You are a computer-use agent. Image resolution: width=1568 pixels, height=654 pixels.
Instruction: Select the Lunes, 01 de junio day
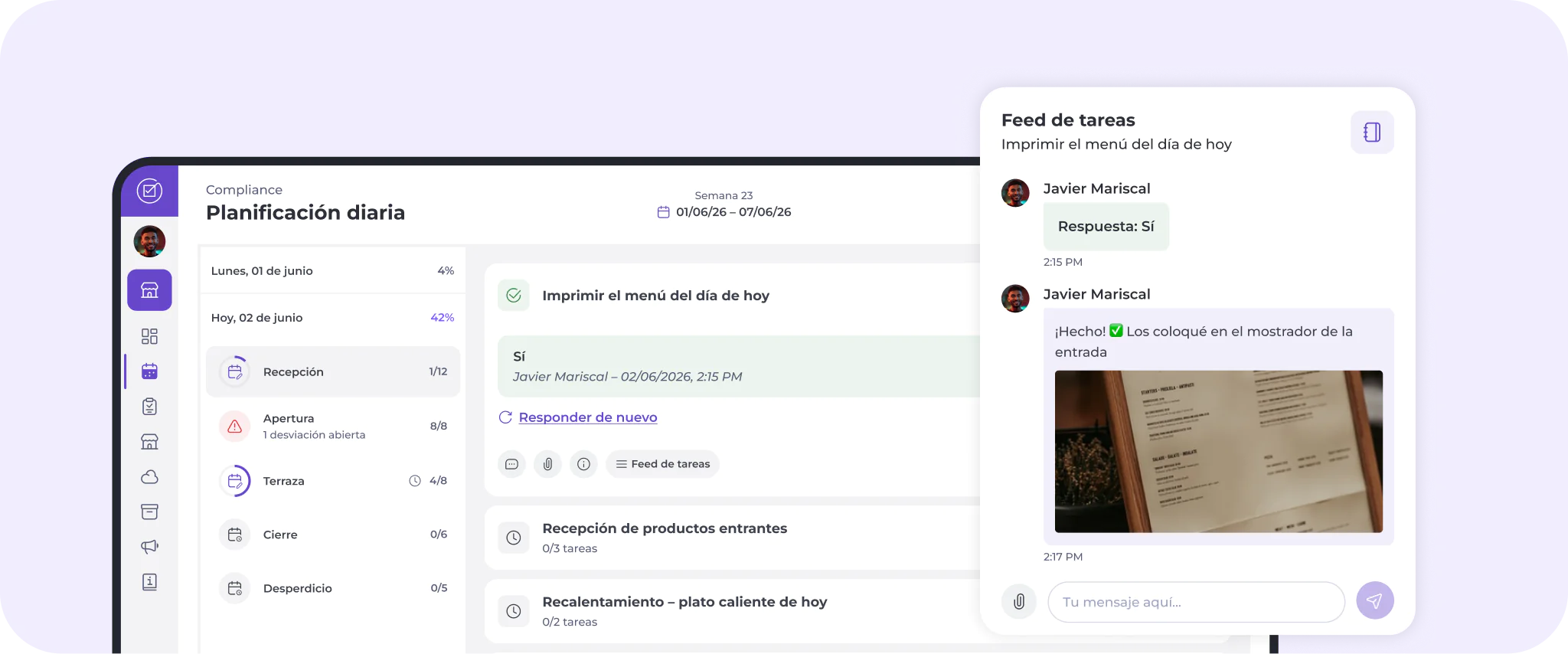pos(332,270)
